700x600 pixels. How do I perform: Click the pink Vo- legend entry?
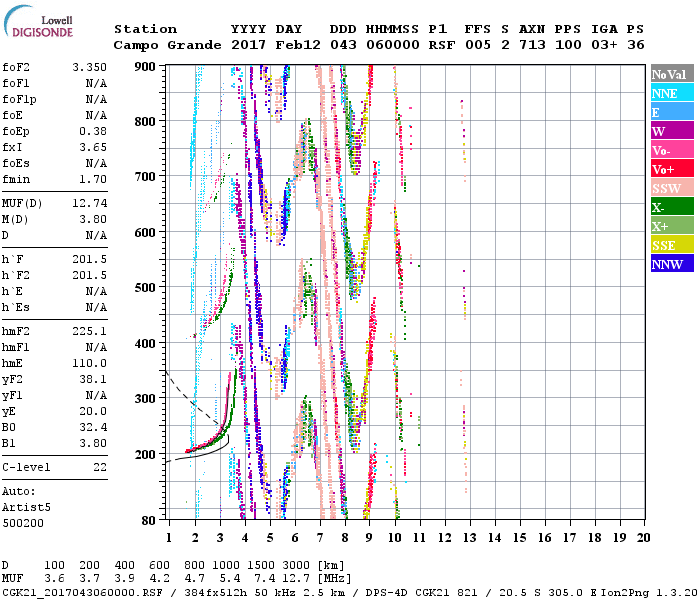[x=670, y=150]
